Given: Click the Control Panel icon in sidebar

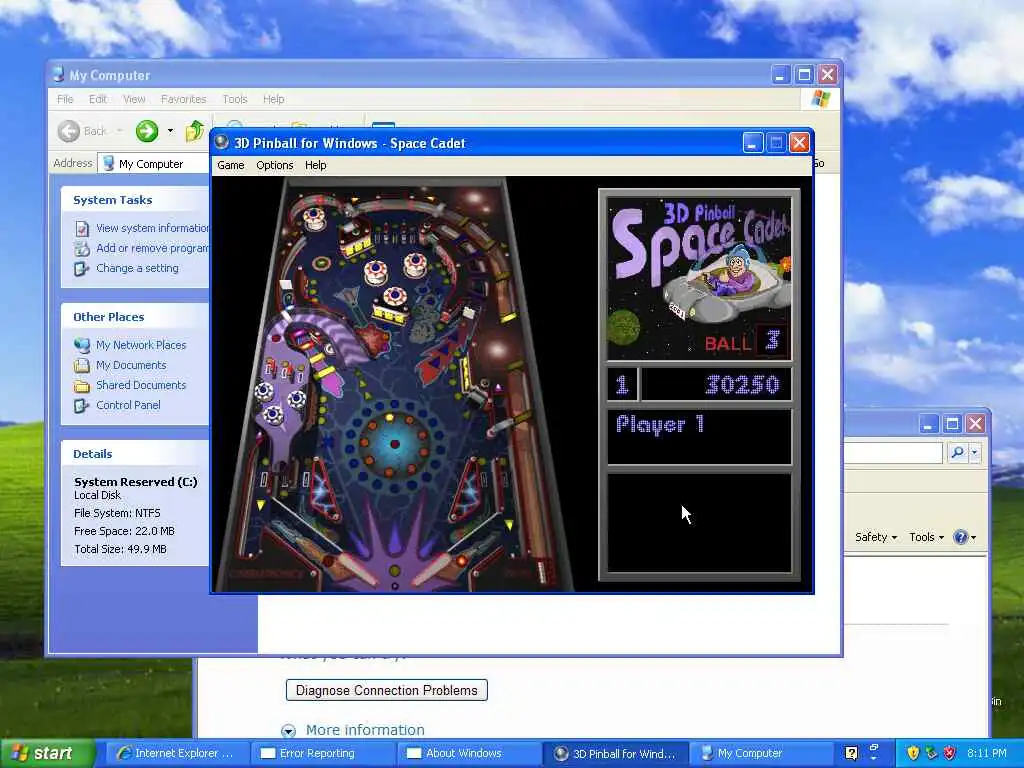Looking at the screenshot, I should (x=82, y=406).
